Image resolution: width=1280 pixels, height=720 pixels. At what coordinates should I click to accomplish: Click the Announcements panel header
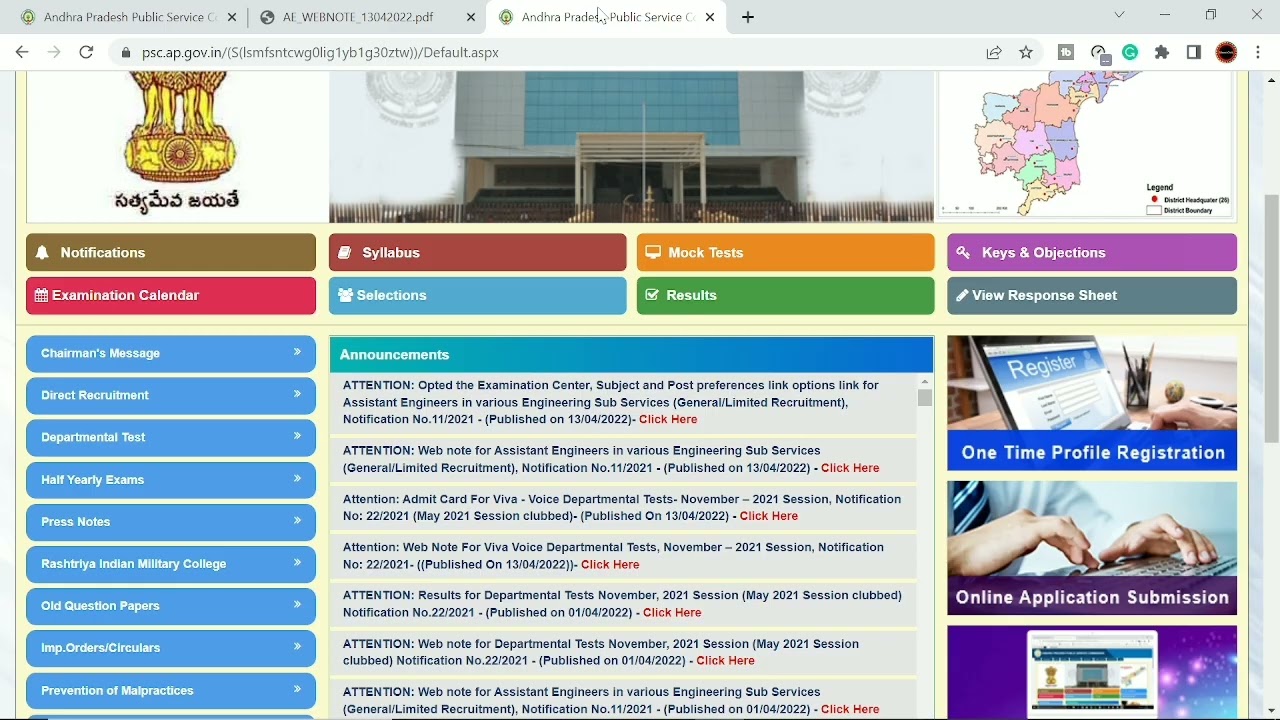click(631, 355)
